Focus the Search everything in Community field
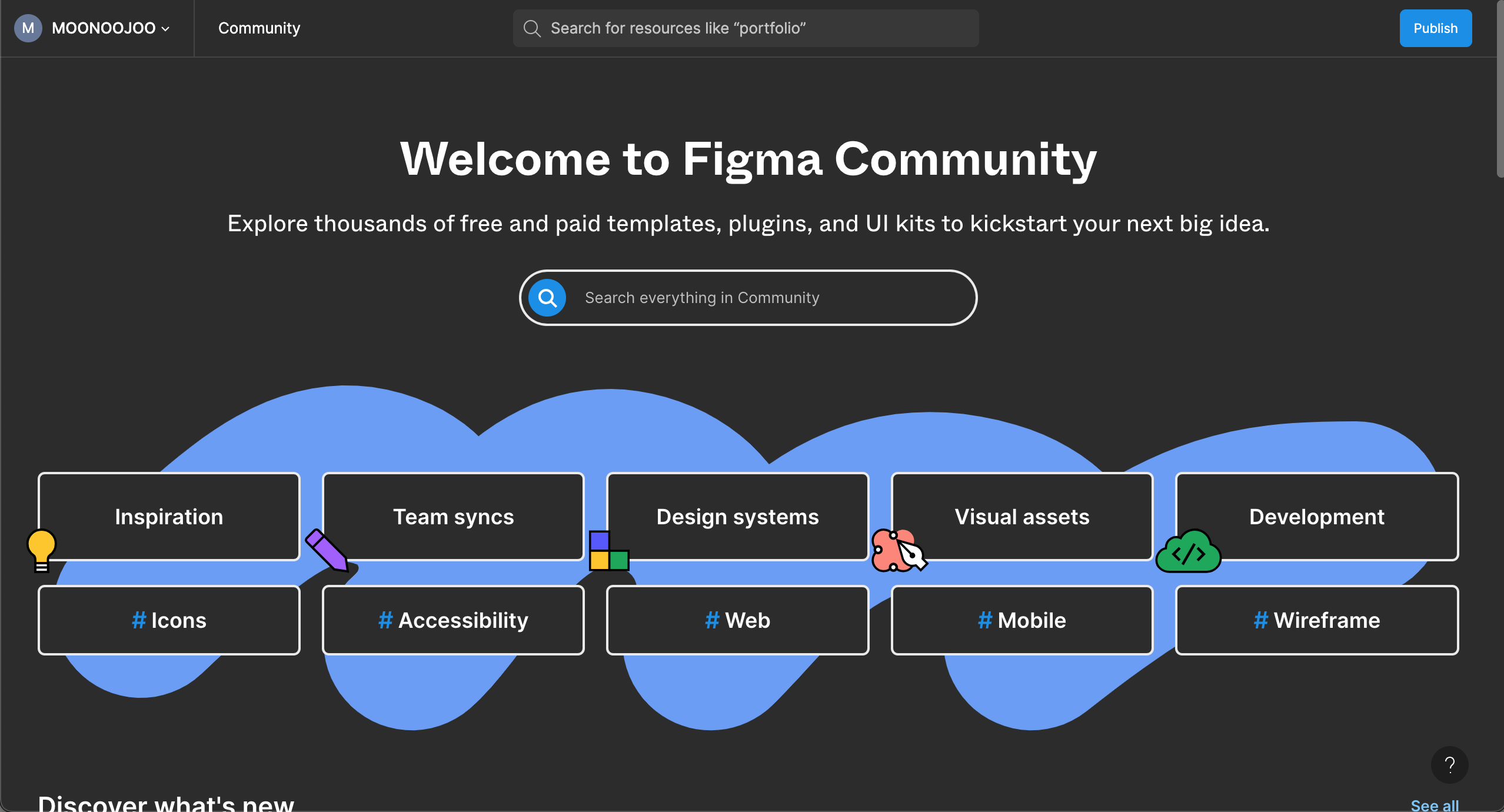 tap(765, 298)
